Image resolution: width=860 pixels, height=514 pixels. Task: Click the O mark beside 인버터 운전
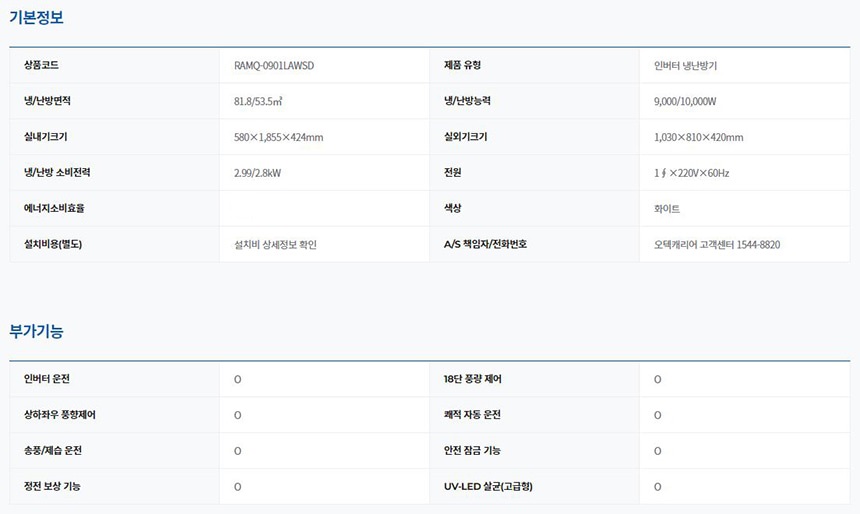[x=237, y=380]
